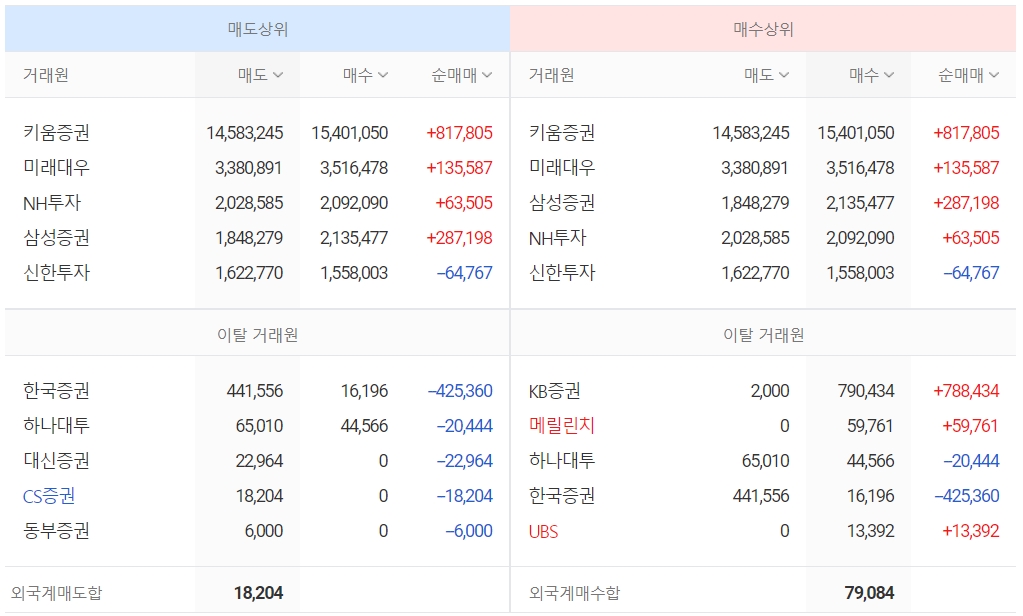Click 하나대투 매수 value 44,566 in left list
Viewport: 1023px width, 616px height.
pos(364,425)
